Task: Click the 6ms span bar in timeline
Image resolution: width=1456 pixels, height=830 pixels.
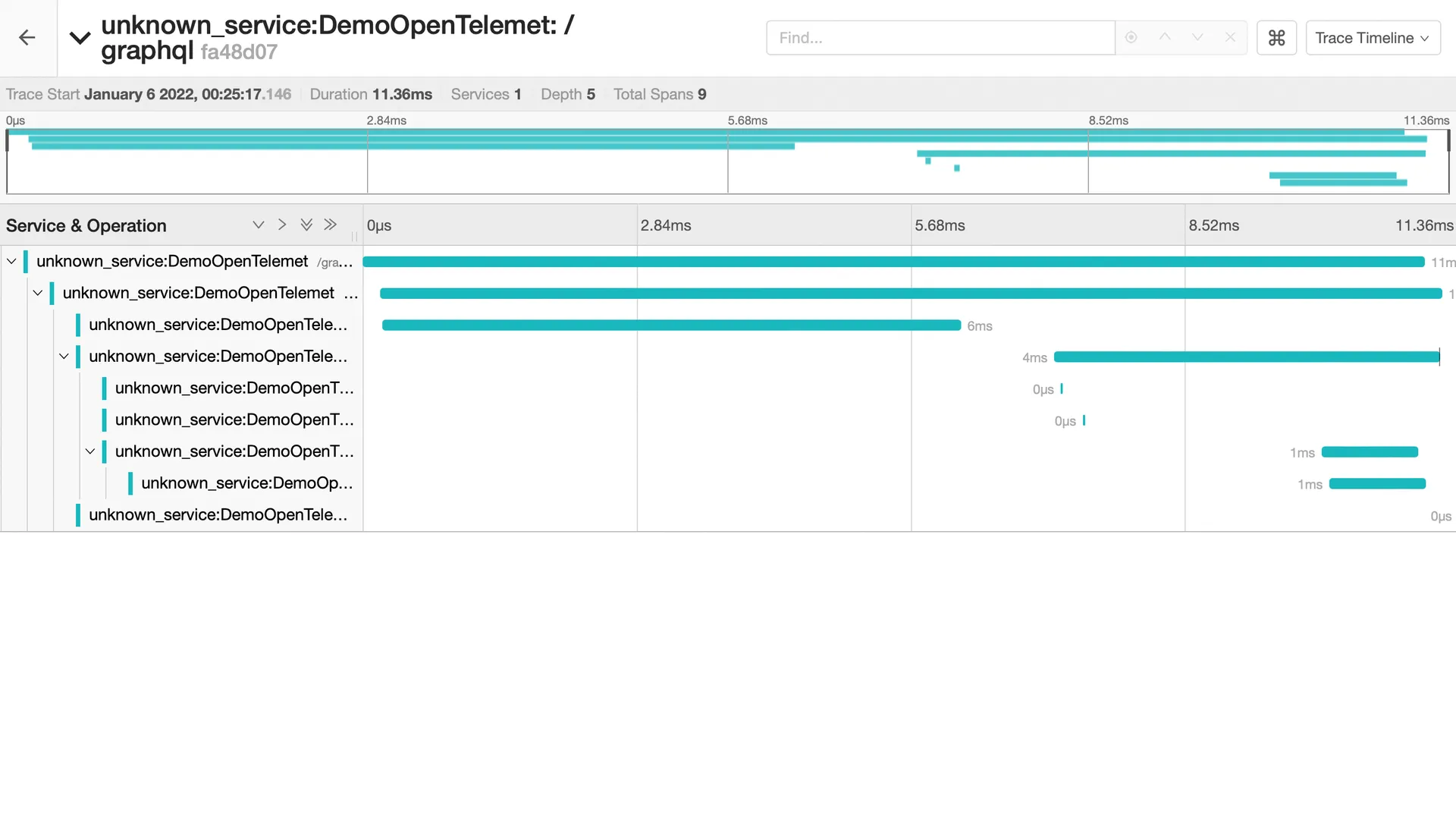Action: (671, 325)
